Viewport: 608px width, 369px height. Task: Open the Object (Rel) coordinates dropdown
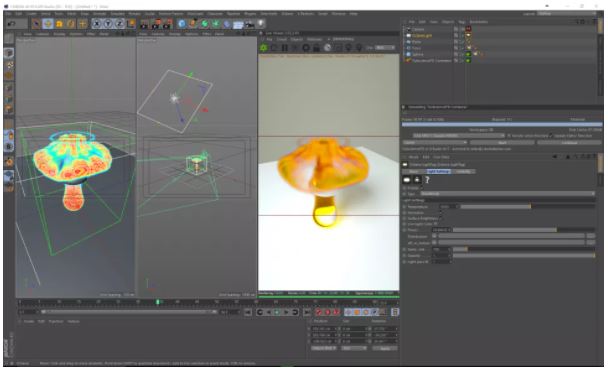coord(323,348)
